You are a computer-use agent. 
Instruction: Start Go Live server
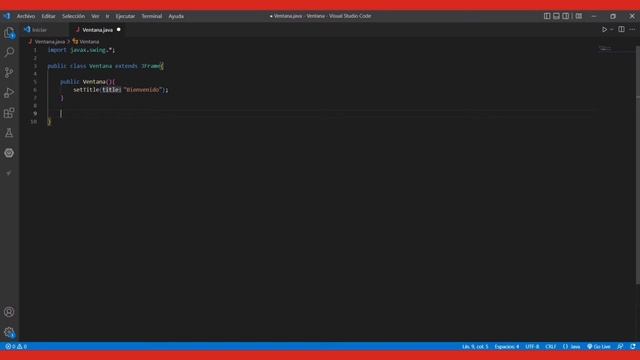[599, 347]
